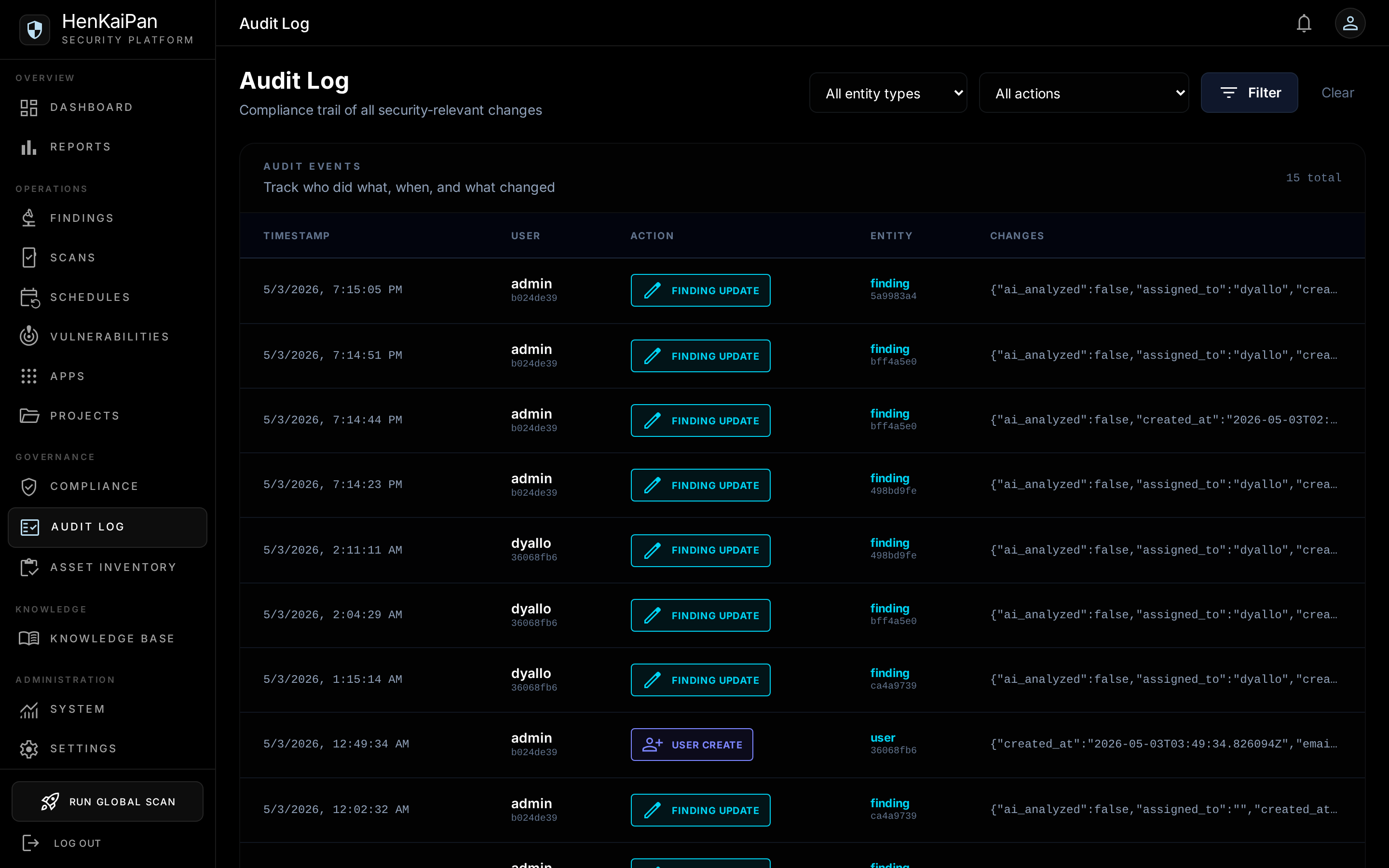Click Run Global Scan button

(x=108, y=802)
